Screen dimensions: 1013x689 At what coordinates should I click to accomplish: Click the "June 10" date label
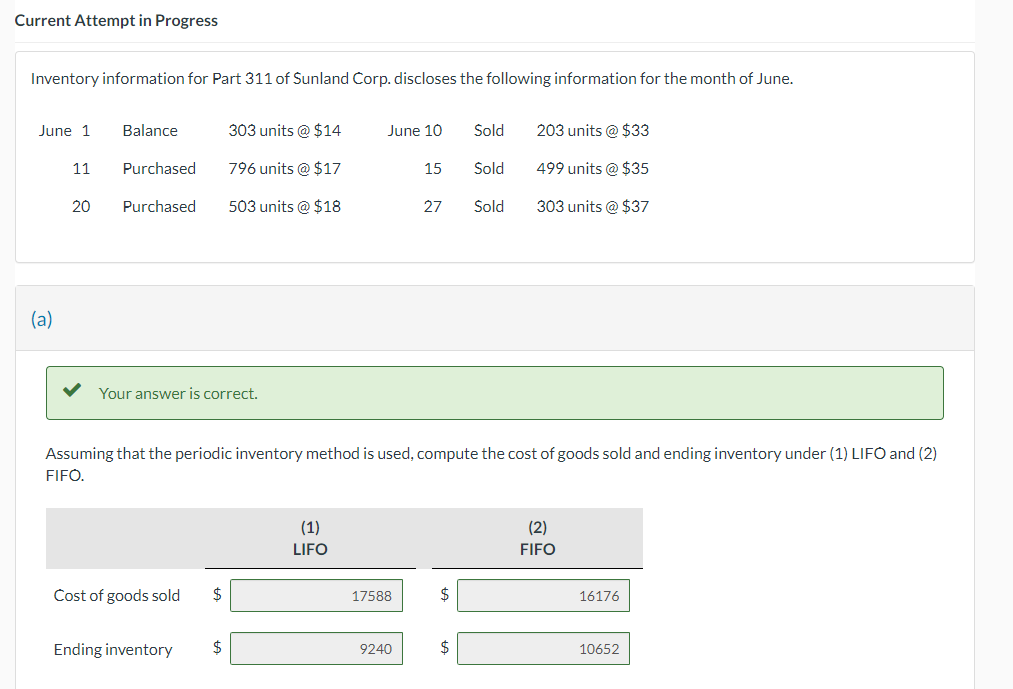[415, 131]
